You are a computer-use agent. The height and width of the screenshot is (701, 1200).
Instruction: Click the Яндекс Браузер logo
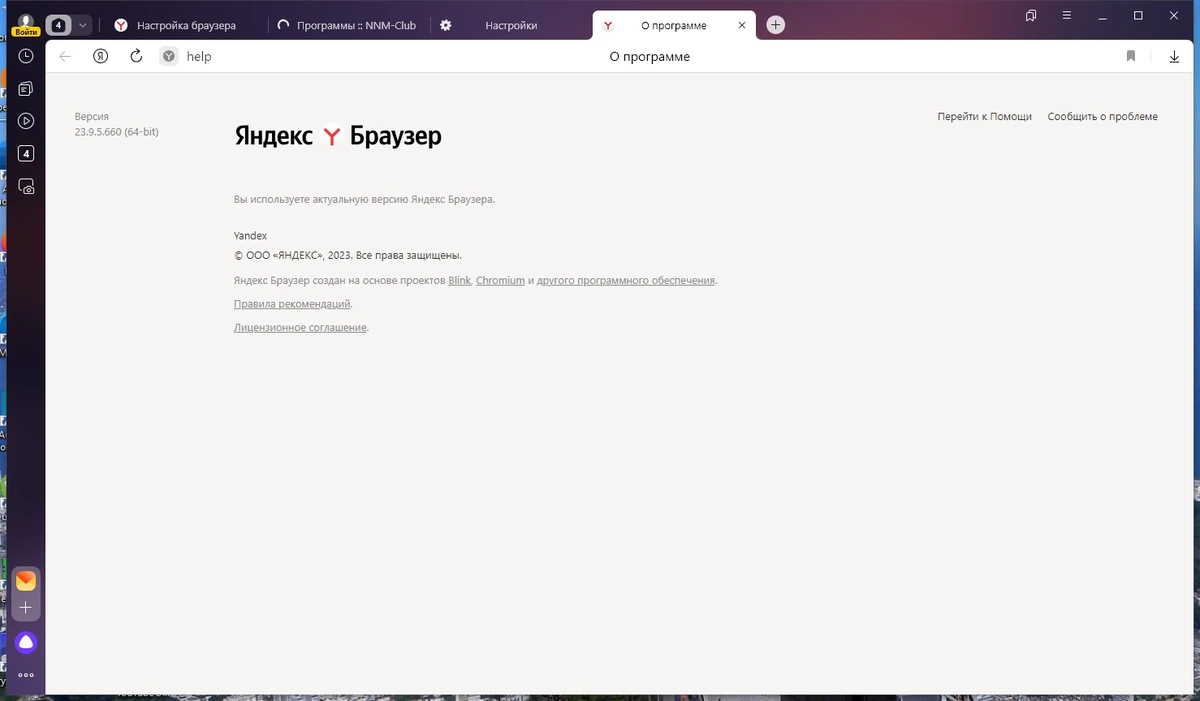tap(338, 136)
